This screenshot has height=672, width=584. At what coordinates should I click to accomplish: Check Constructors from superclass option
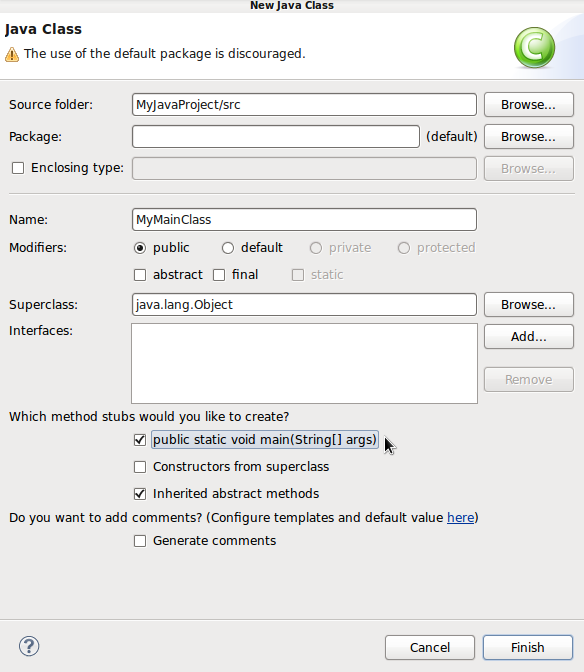pos(140,467)
